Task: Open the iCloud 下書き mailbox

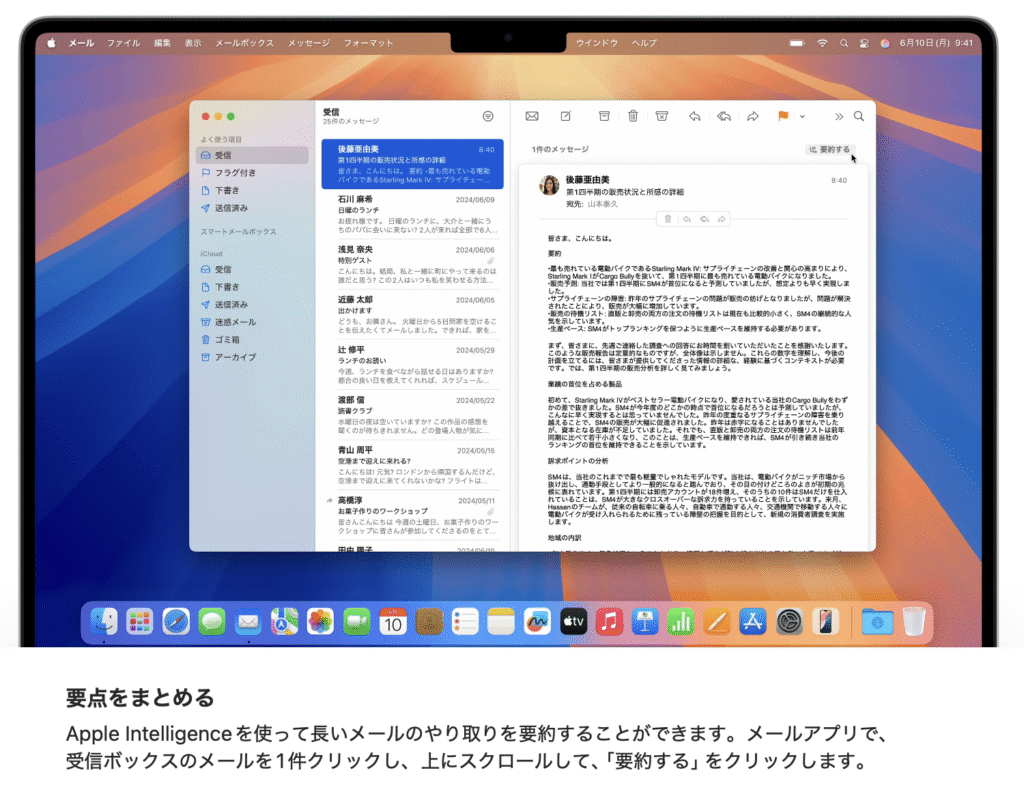Action: tap(252, 287)
